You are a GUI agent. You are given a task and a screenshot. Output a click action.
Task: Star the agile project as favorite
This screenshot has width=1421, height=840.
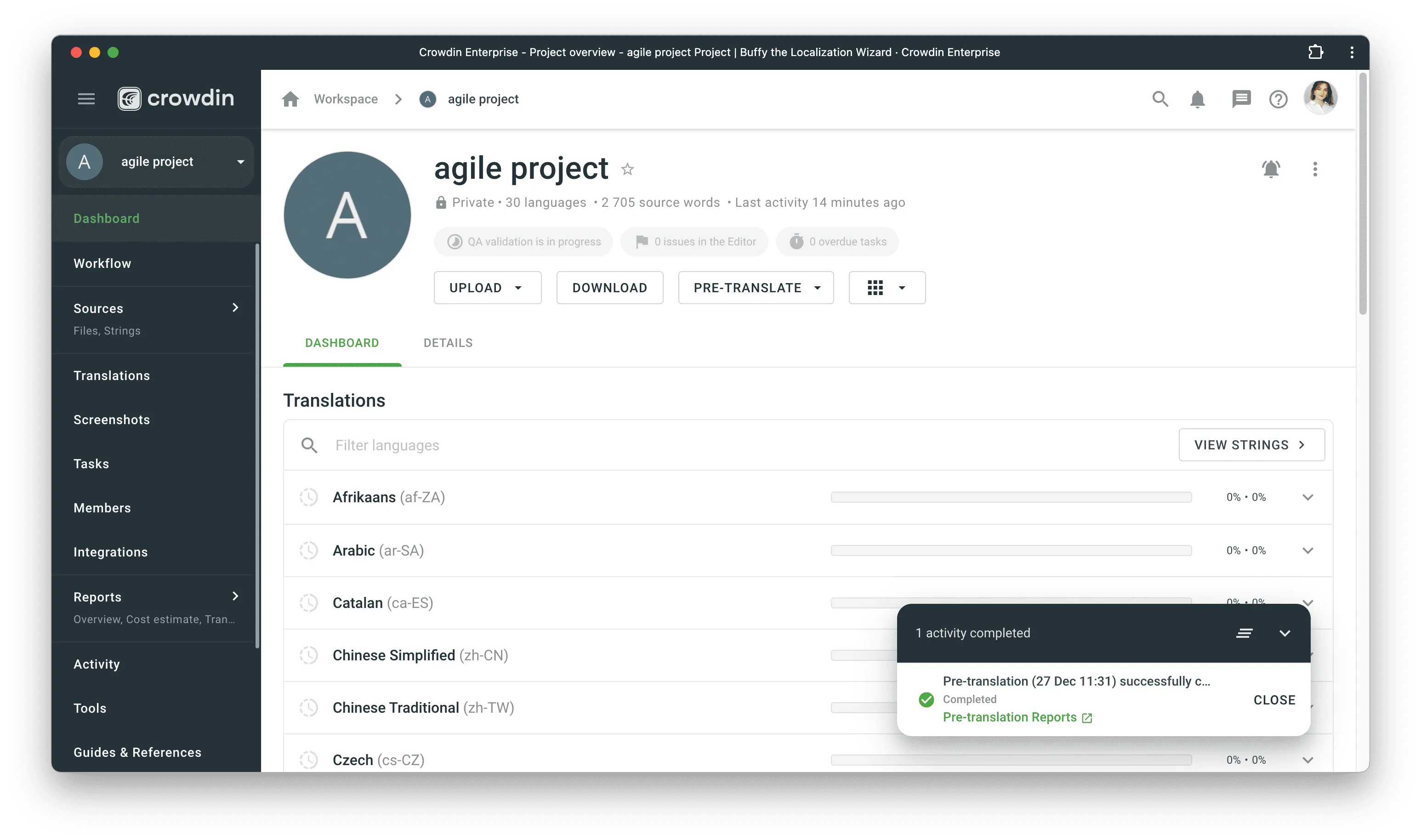(627, 169)
